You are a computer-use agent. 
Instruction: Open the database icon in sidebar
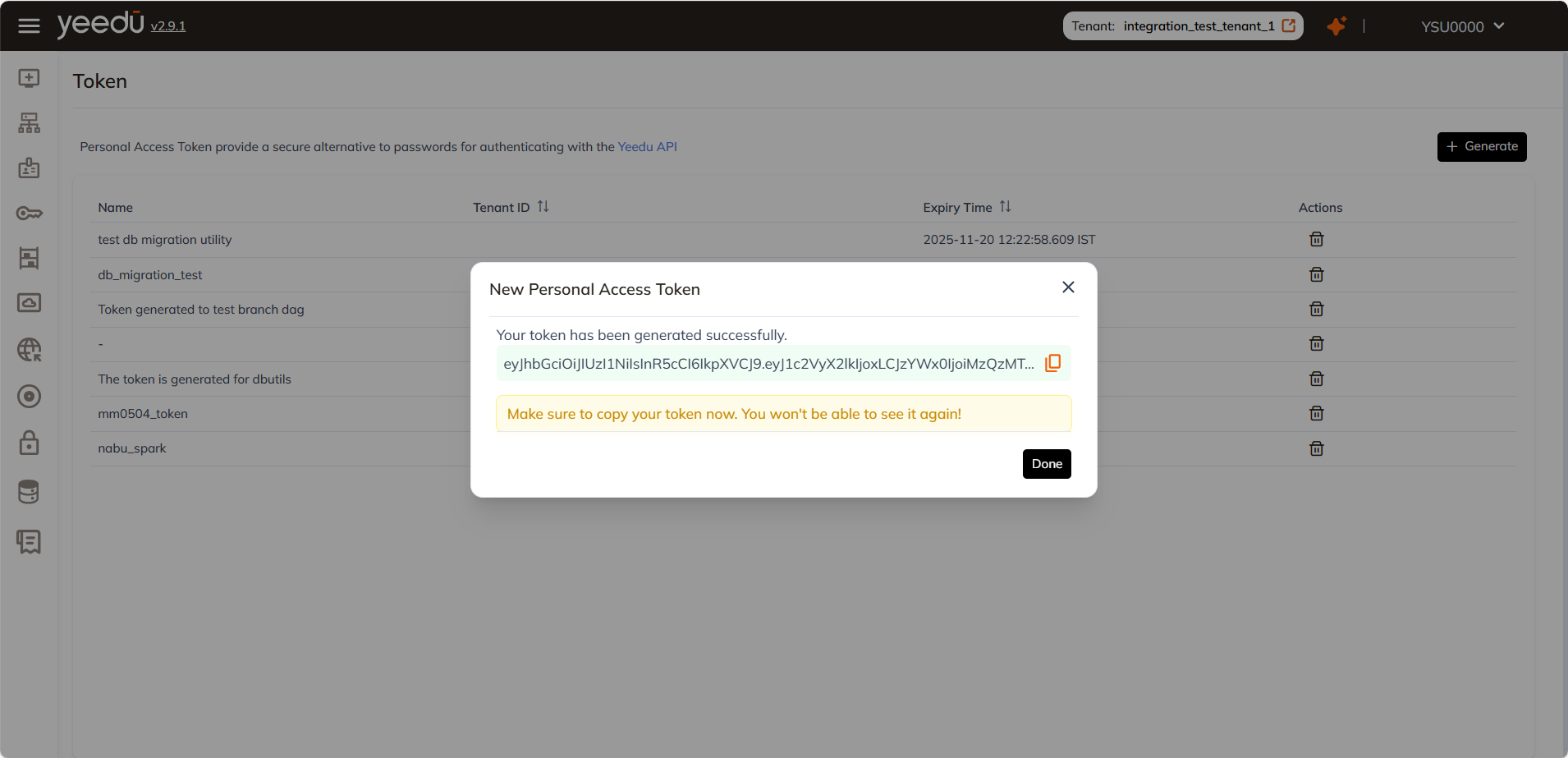29,492
